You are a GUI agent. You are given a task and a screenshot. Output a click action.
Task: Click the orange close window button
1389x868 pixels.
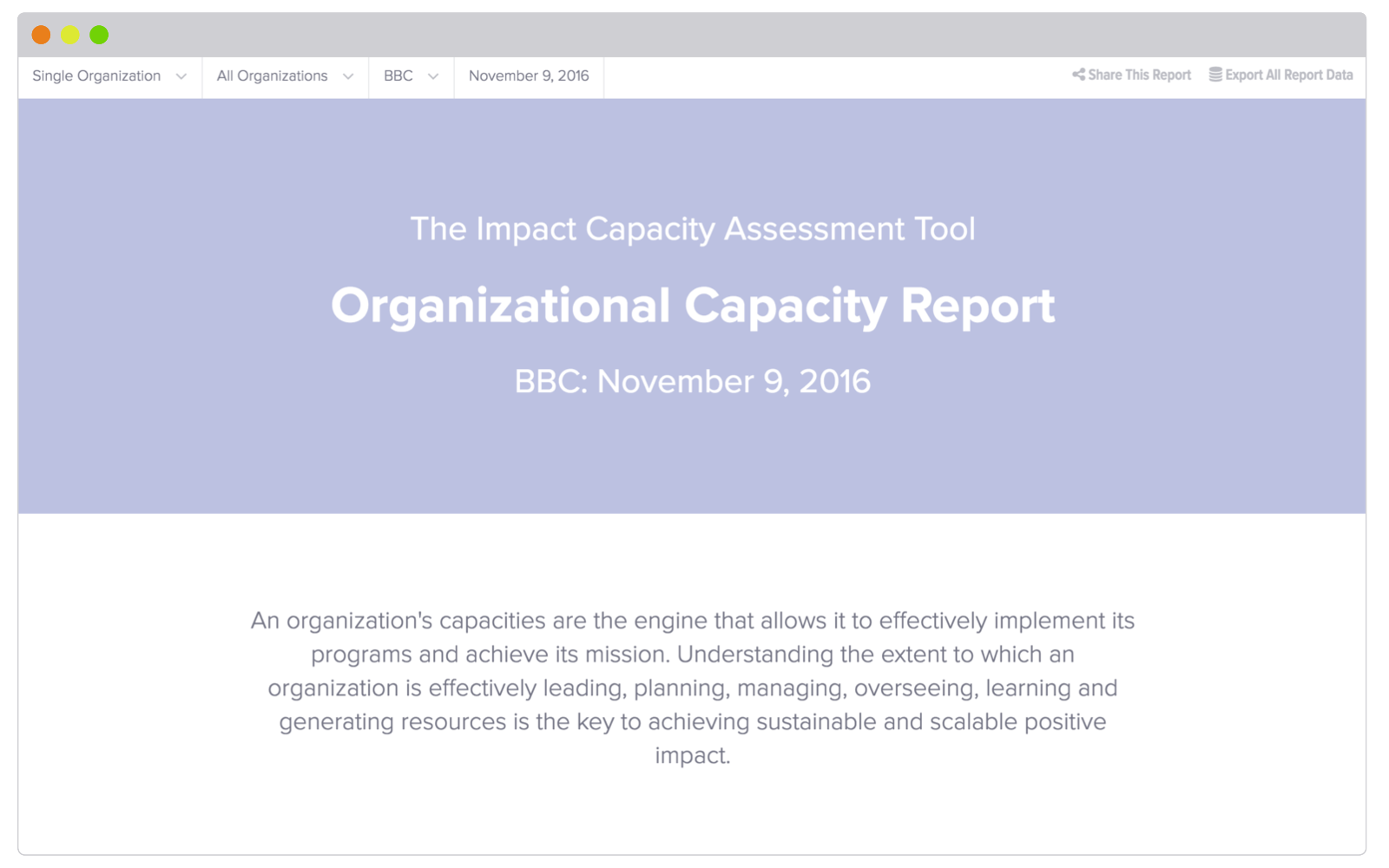click(x=41, y=35)
